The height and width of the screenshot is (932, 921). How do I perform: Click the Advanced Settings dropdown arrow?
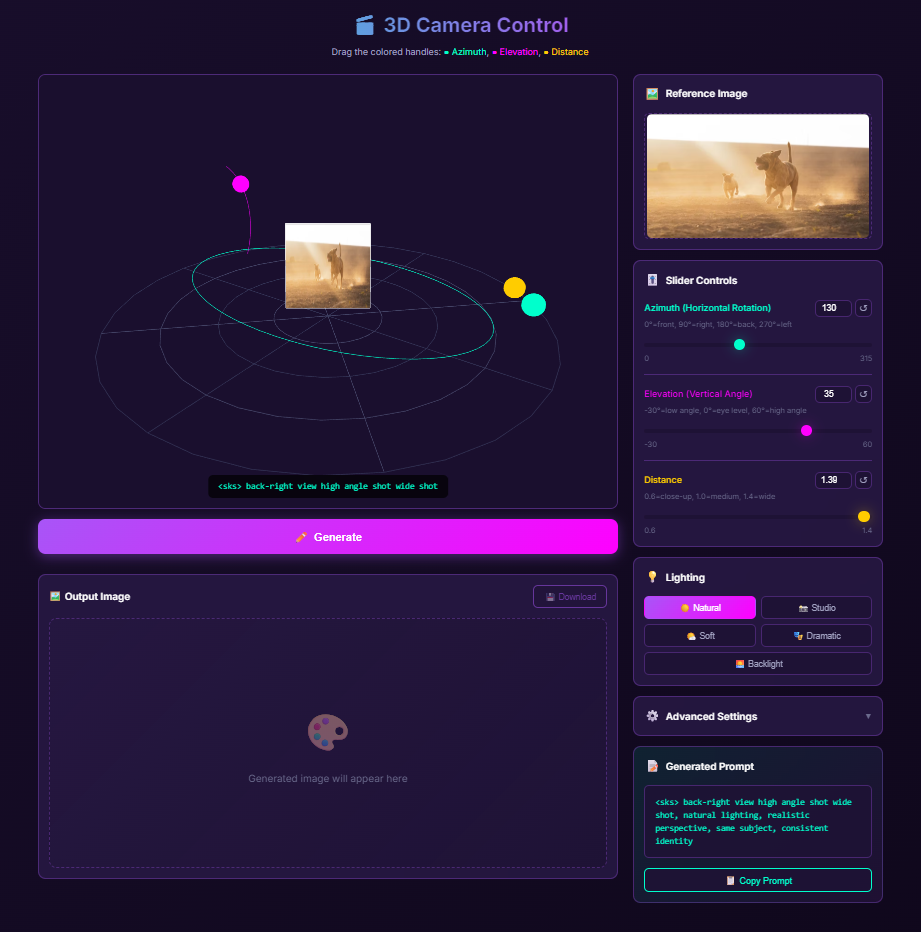pyautogui.click(x=867, y=716)
